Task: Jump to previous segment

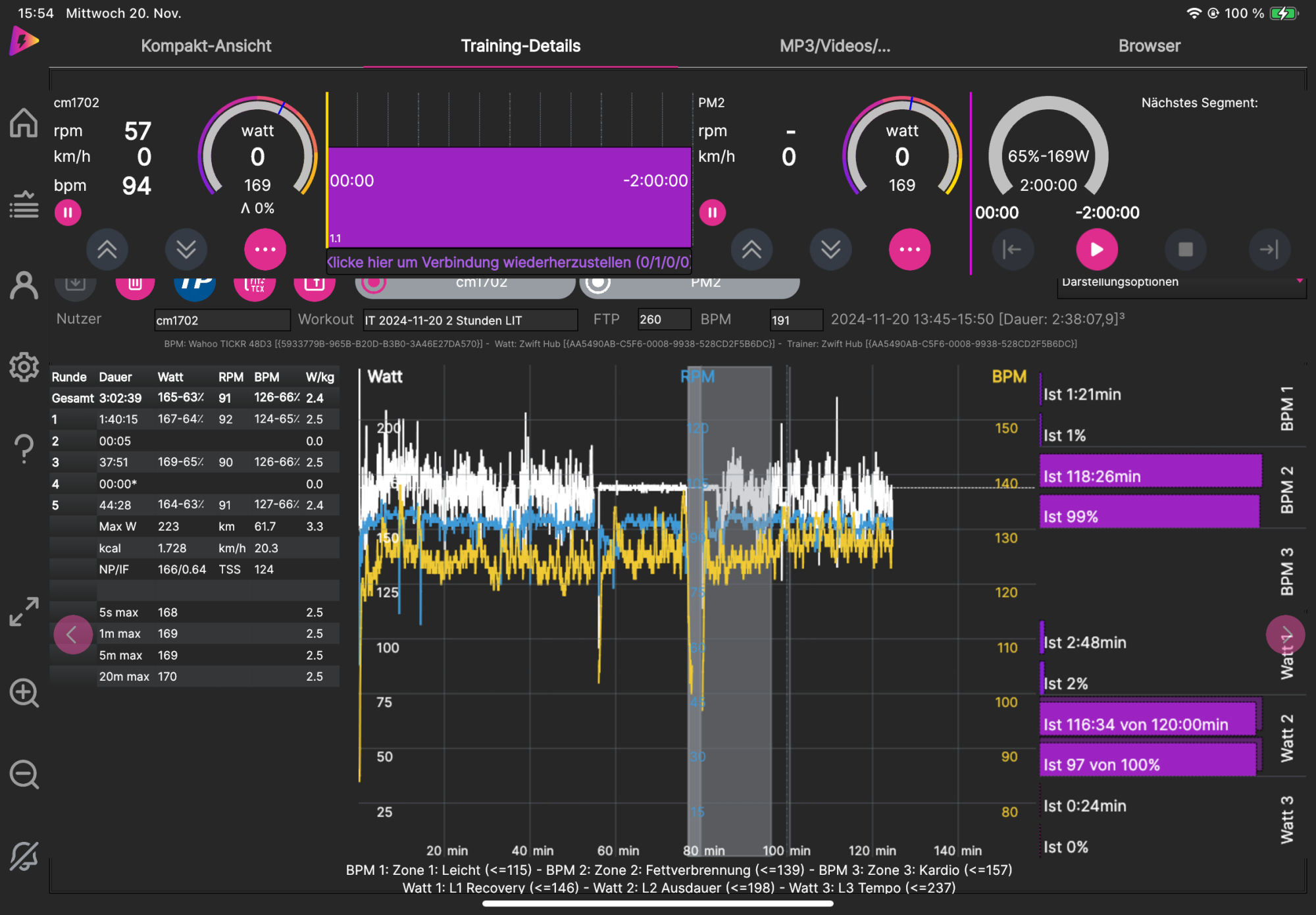Action: pos(1013,249)
